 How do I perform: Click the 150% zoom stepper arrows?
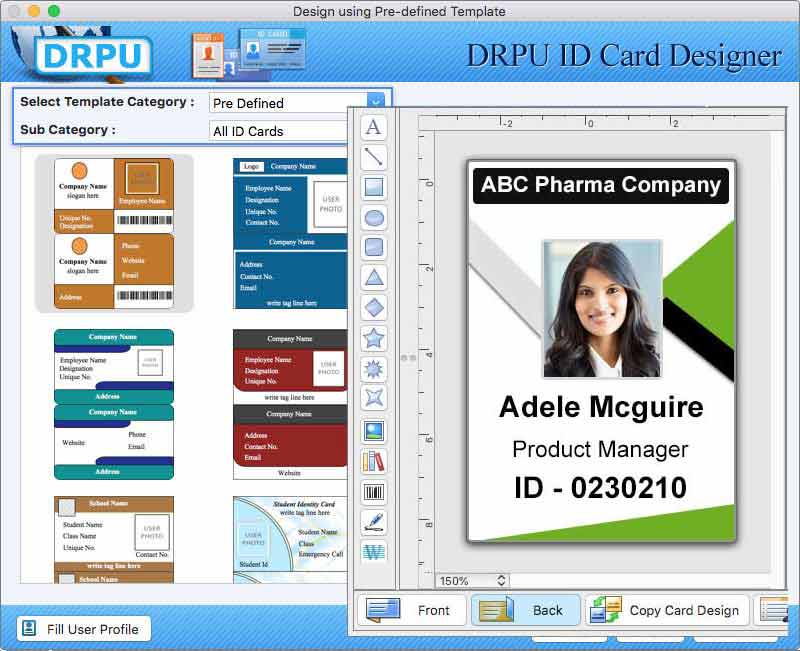point(501,581)
